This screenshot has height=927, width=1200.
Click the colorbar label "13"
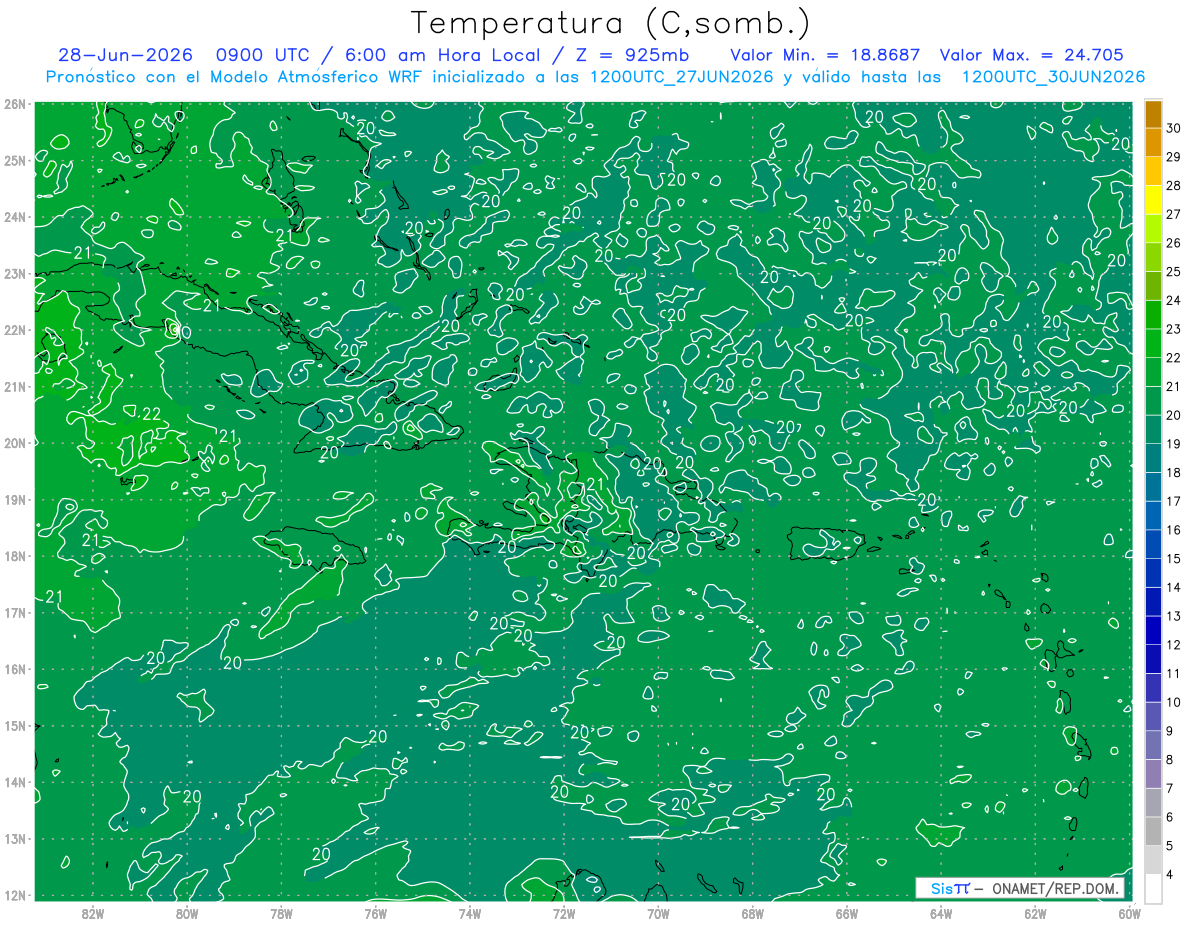tap(1174, 616)
